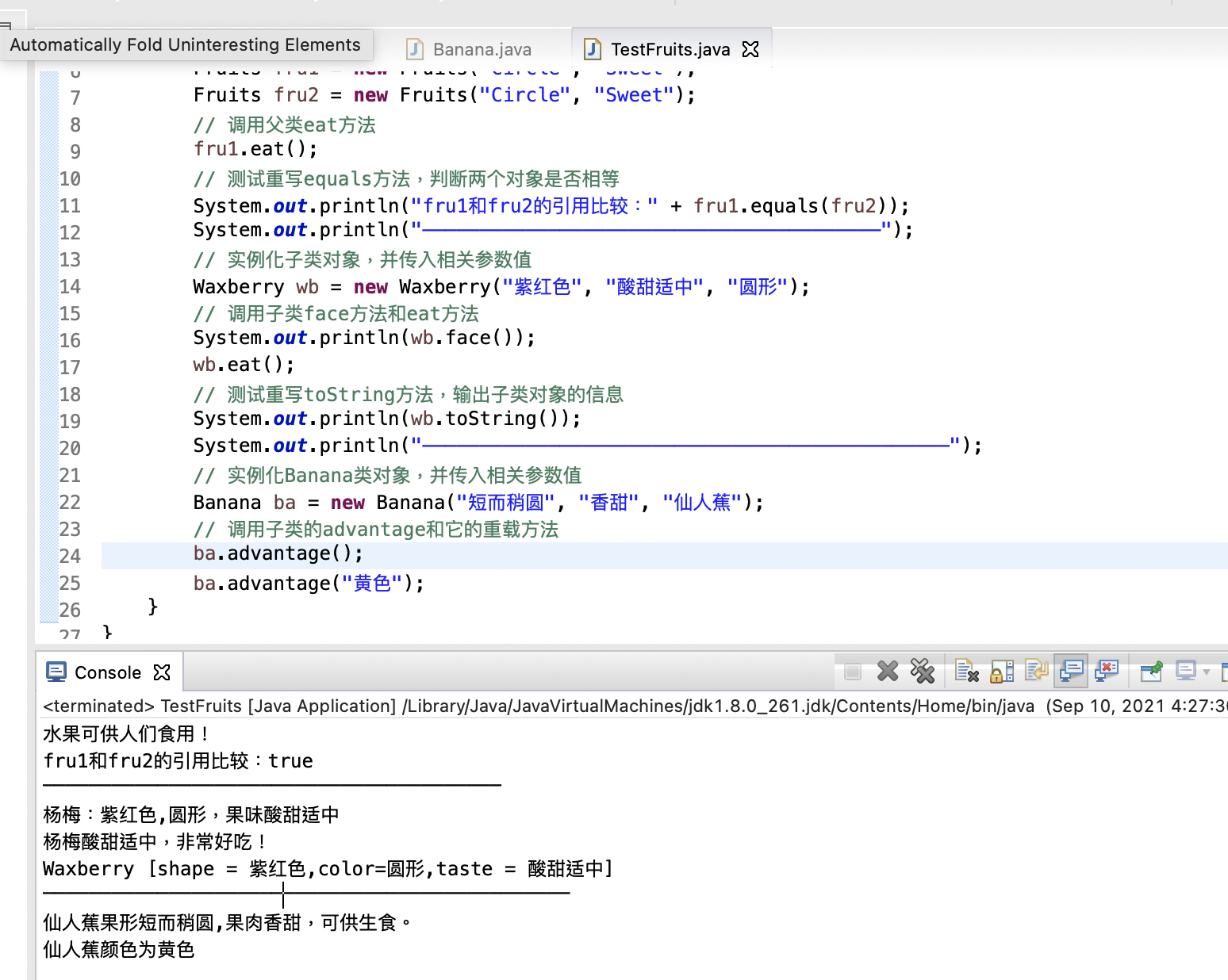Clear the Console output

(x=966, y=672)
